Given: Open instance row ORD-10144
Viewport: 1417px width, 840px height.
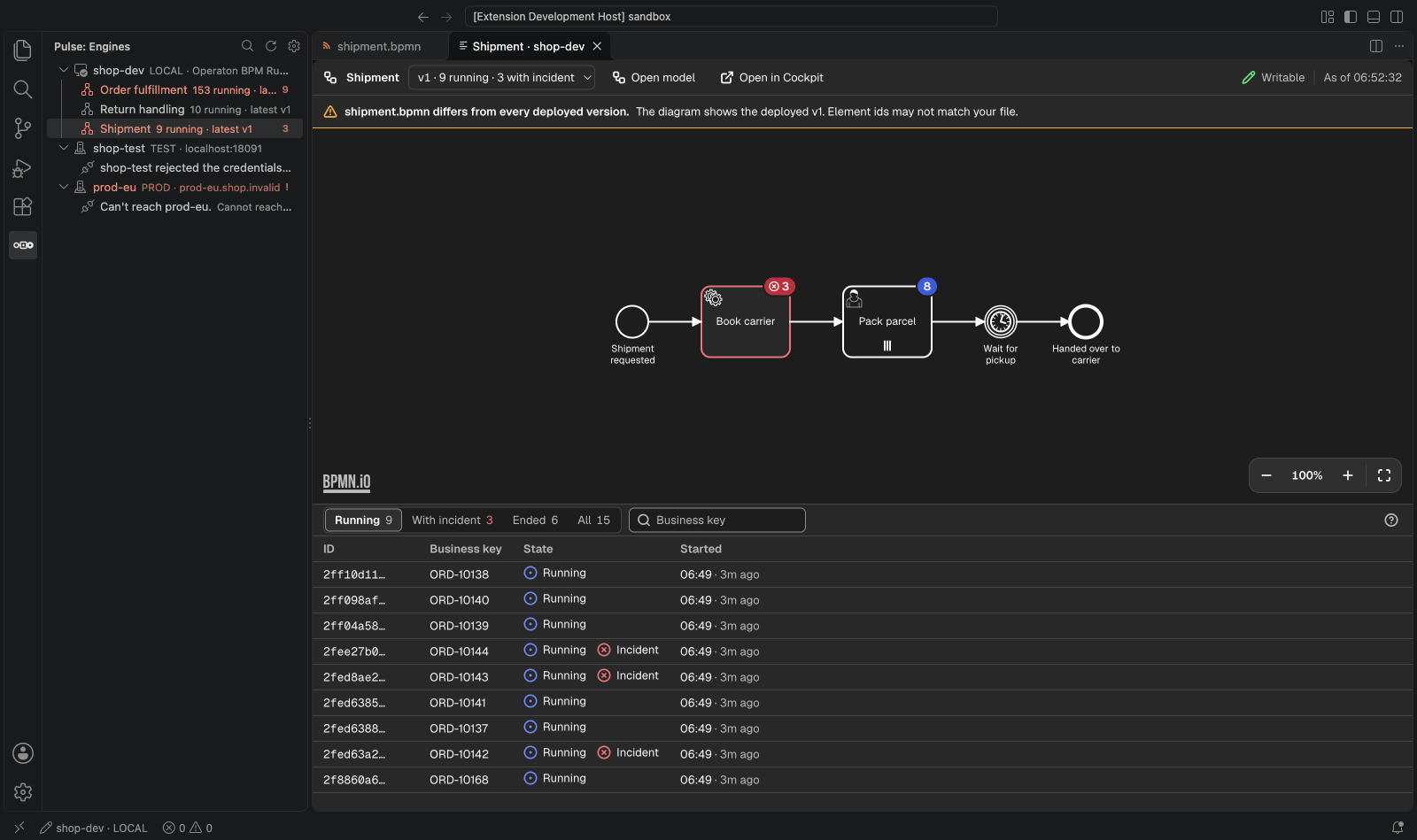Looking at the screenshot, I should 863,651.
